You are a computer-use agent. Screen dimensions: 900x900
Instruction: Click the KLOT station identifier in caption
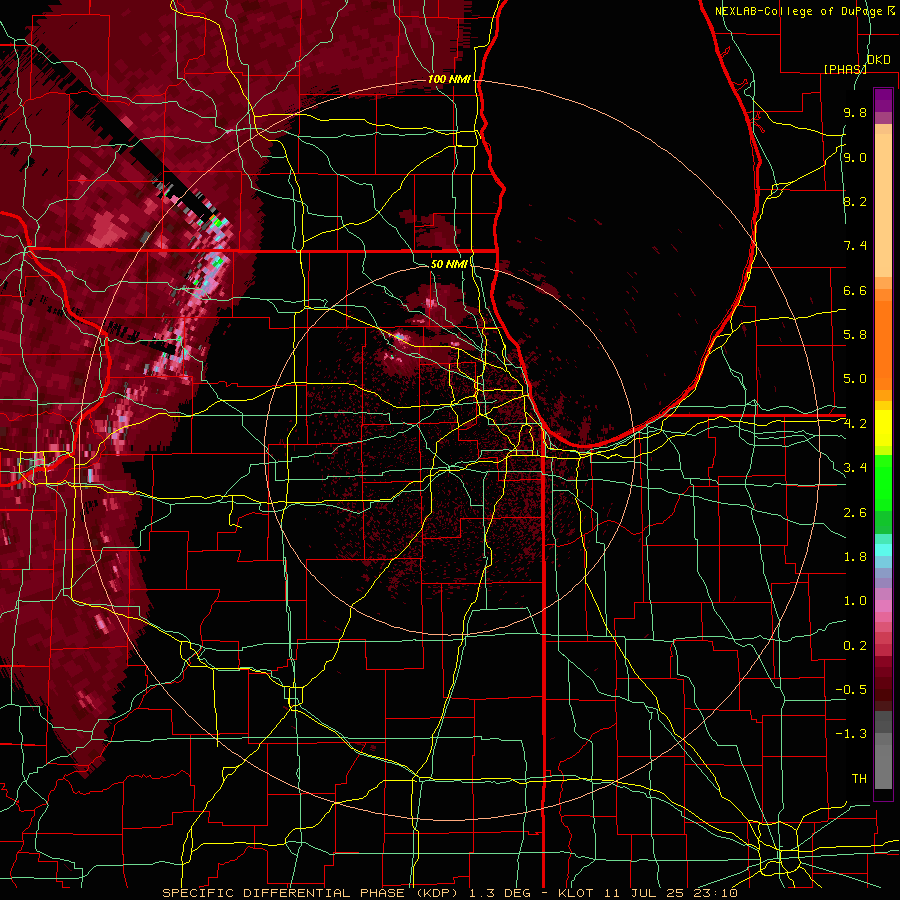tap(577, 893)
